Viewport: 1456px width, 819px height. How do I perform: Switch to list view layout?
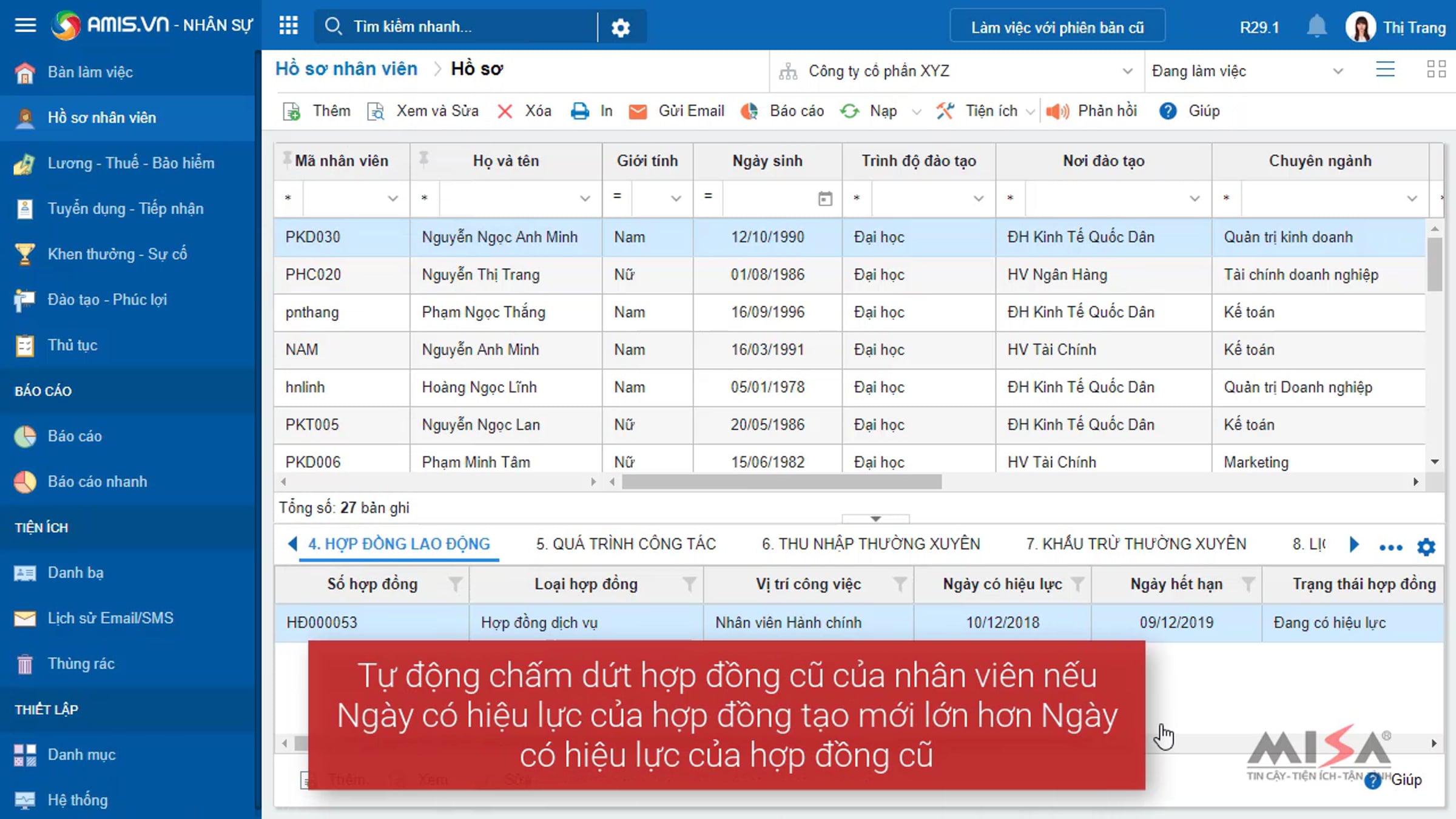[x=1385, y=69]
